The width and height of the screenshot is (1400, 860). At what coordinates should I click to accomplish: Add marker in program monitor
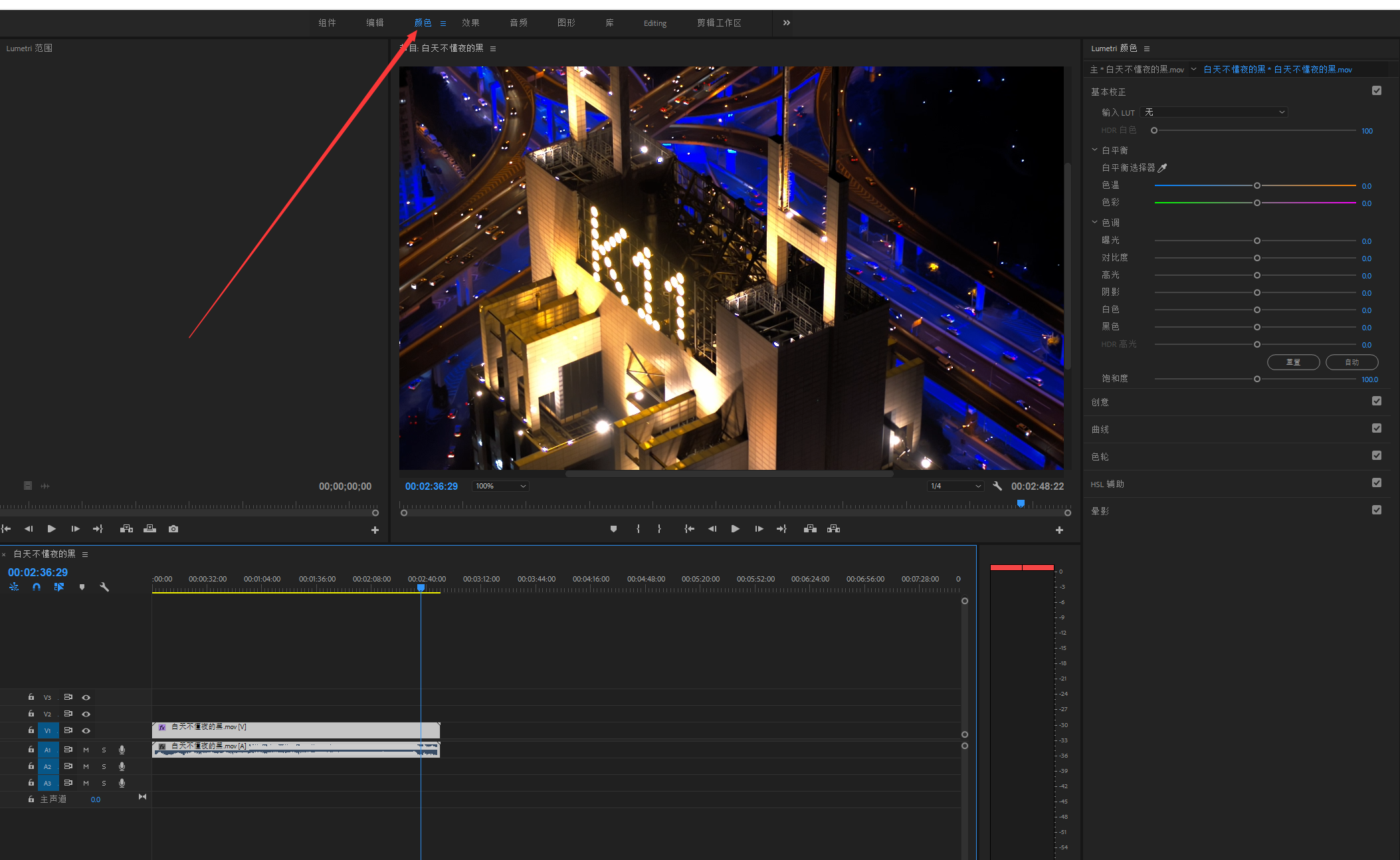click(613, 529)
